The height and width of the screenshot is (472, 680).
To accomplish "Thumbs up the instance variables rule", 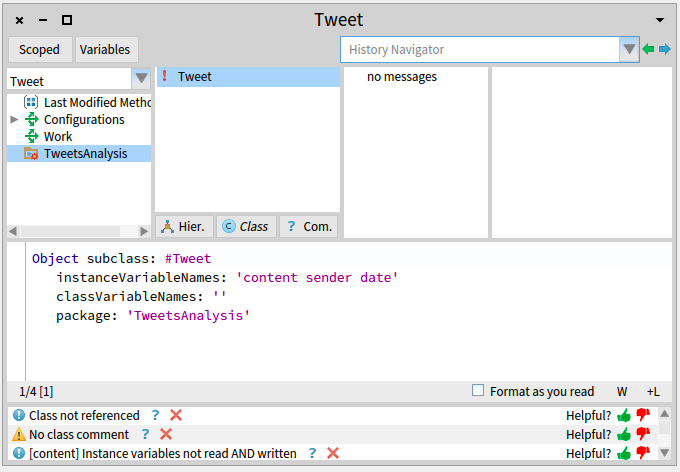I will (x=625, y=453).
